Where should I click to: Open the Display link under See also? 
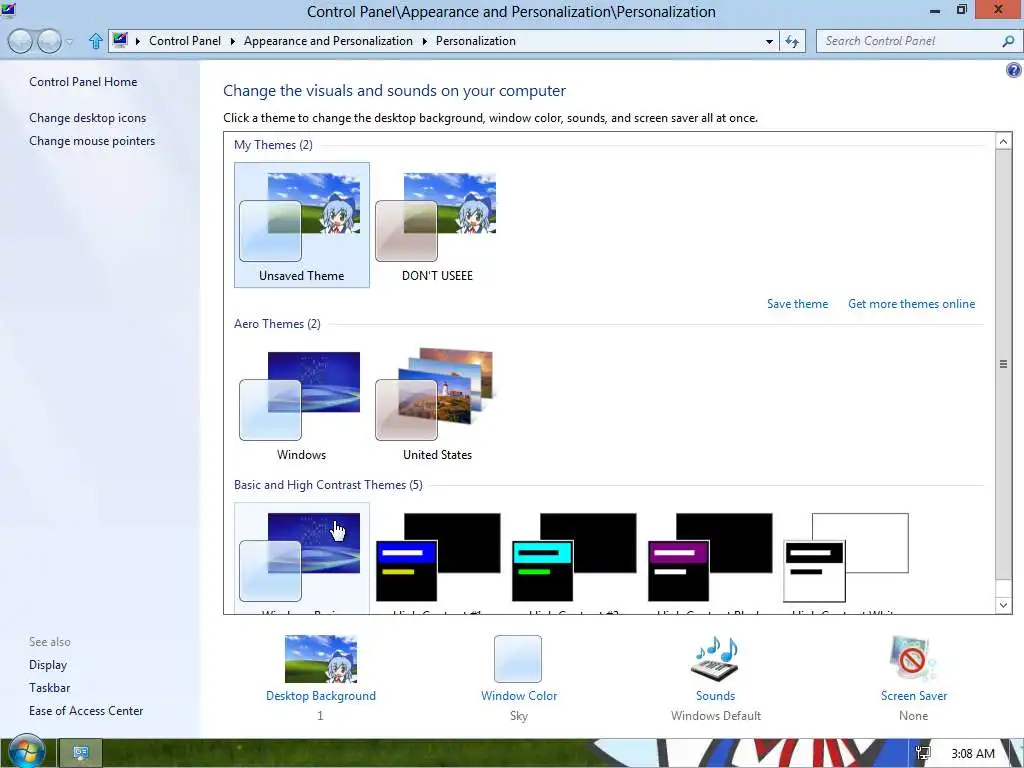48,665
